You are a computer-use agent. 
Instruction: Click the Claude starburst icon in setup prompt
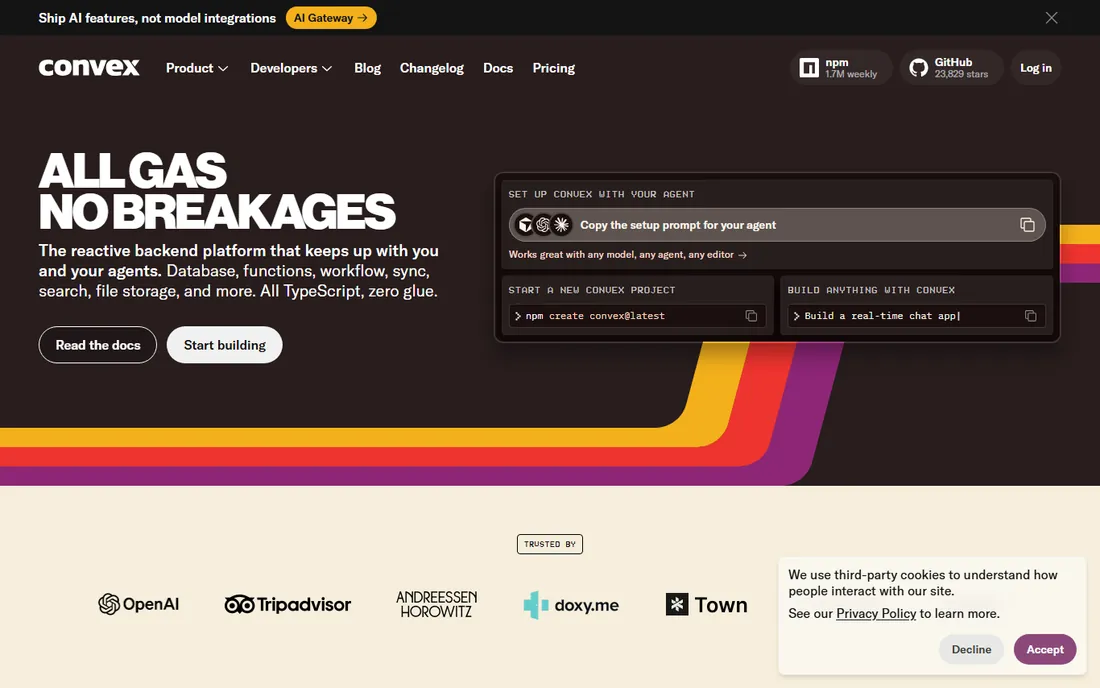pyautogui.click(x=561, y=224)
